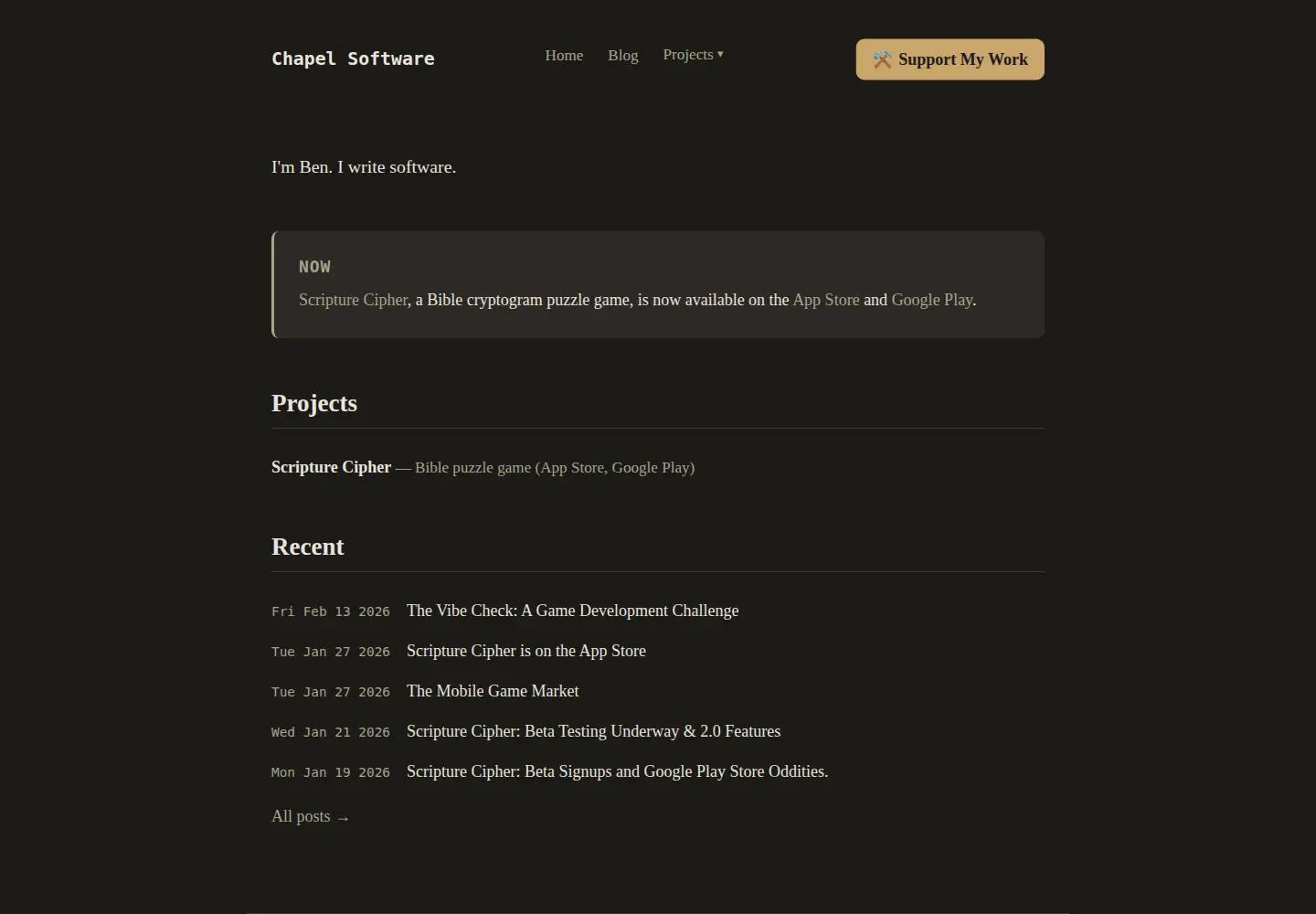Open the Scripture Cipher project entry
The image size is (1316, 914).
click(x=331, y=467)
